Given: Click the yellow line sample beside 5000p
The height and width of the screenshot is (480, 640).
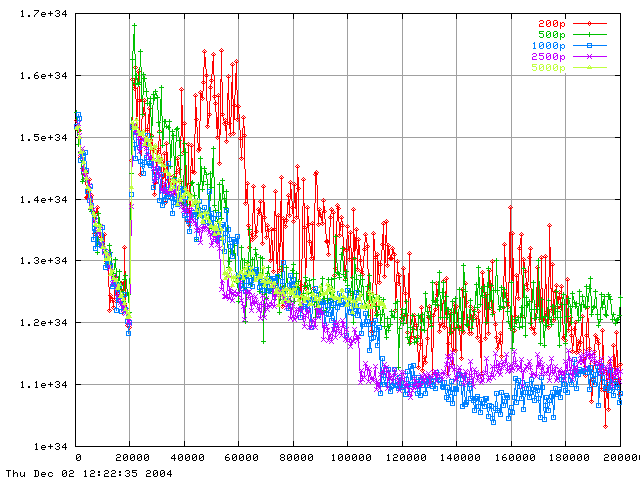Looking at the screenshot, I should 590,69.
